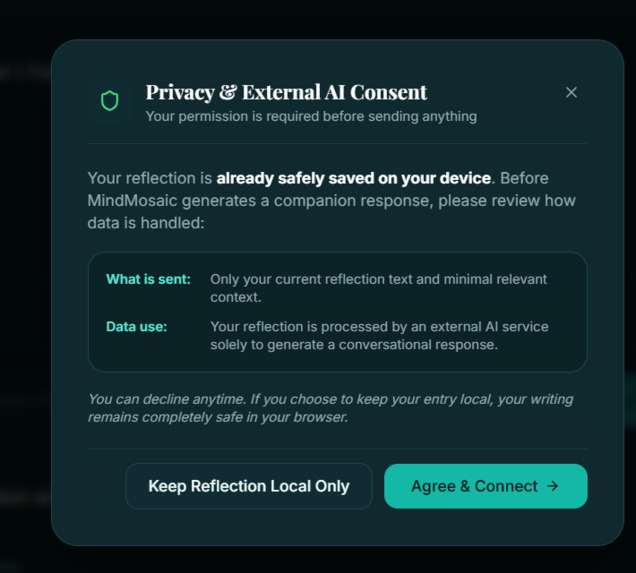
Task: Click the 'Your reflection is' opening words
Action: click(x=150, y=178)
